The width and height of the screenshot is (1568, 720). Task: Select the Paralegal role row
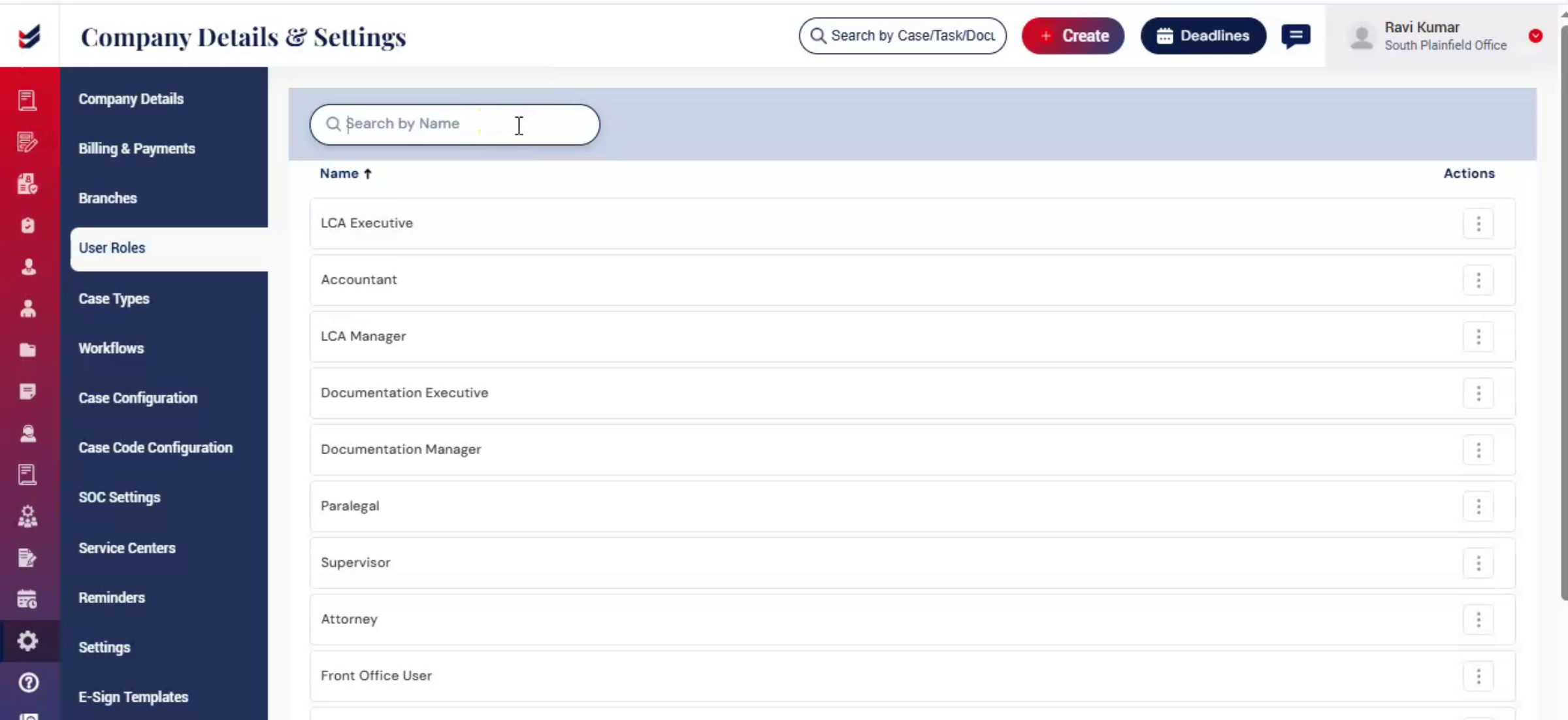point(912,506)
